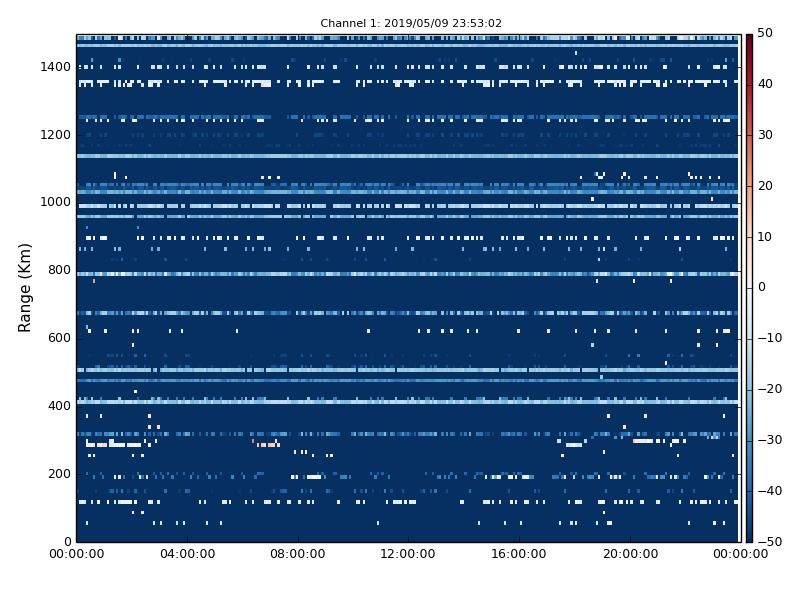Click colorbar value 10 label

[x=765, y=237]
